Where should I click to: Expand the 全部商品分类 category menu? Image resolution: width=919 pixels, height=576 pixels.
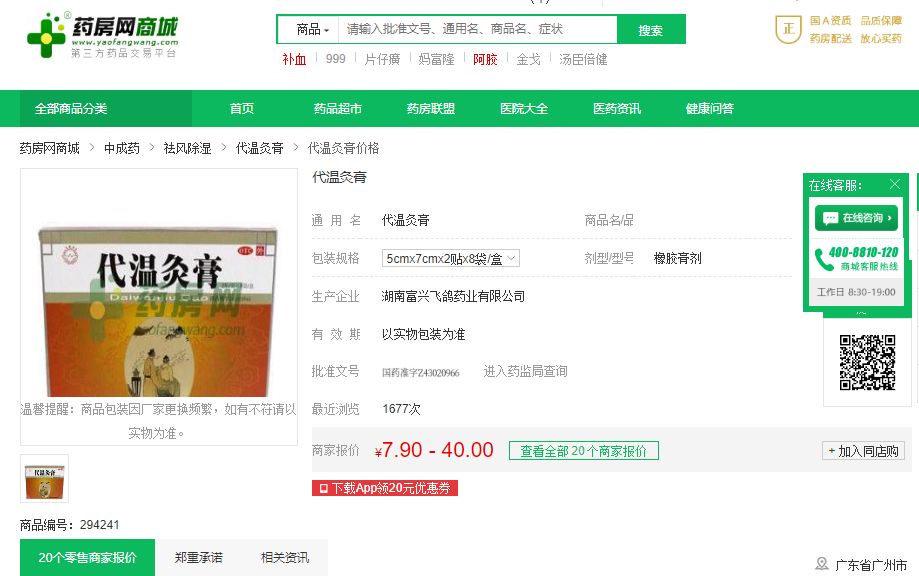(105, 108)
